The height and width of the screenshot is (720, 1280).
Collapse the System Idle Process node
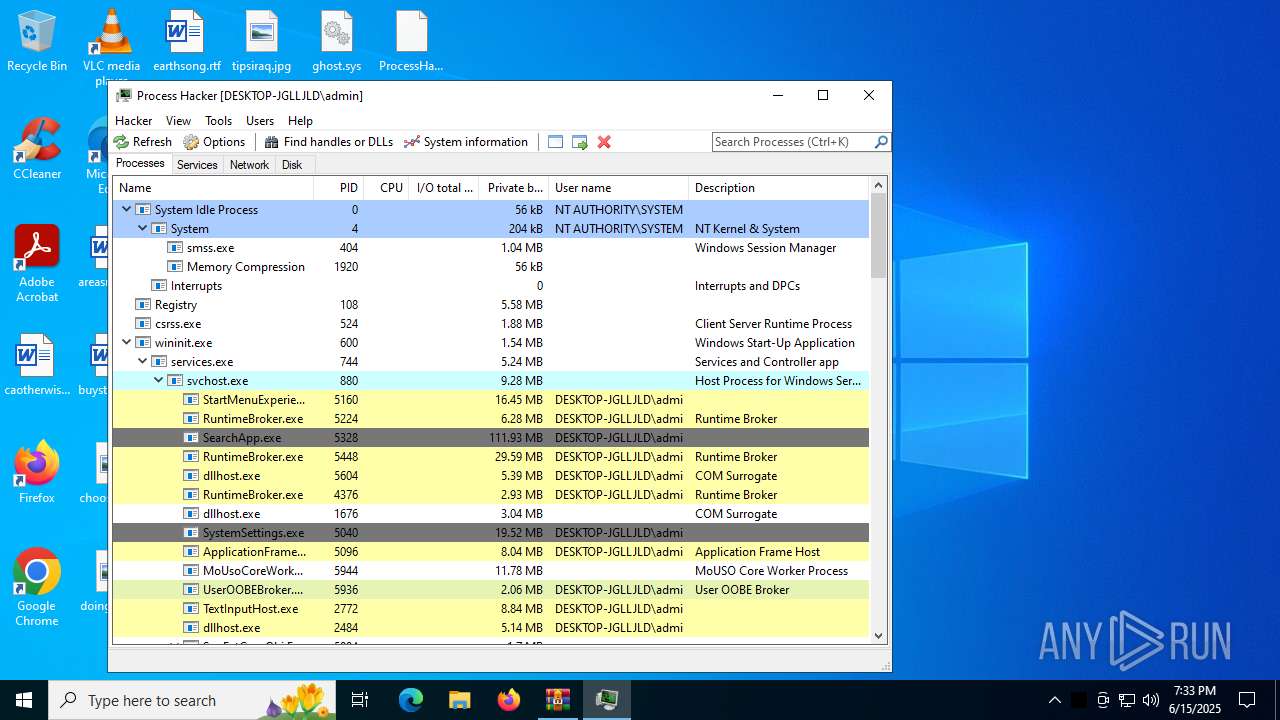click(127, 210)
